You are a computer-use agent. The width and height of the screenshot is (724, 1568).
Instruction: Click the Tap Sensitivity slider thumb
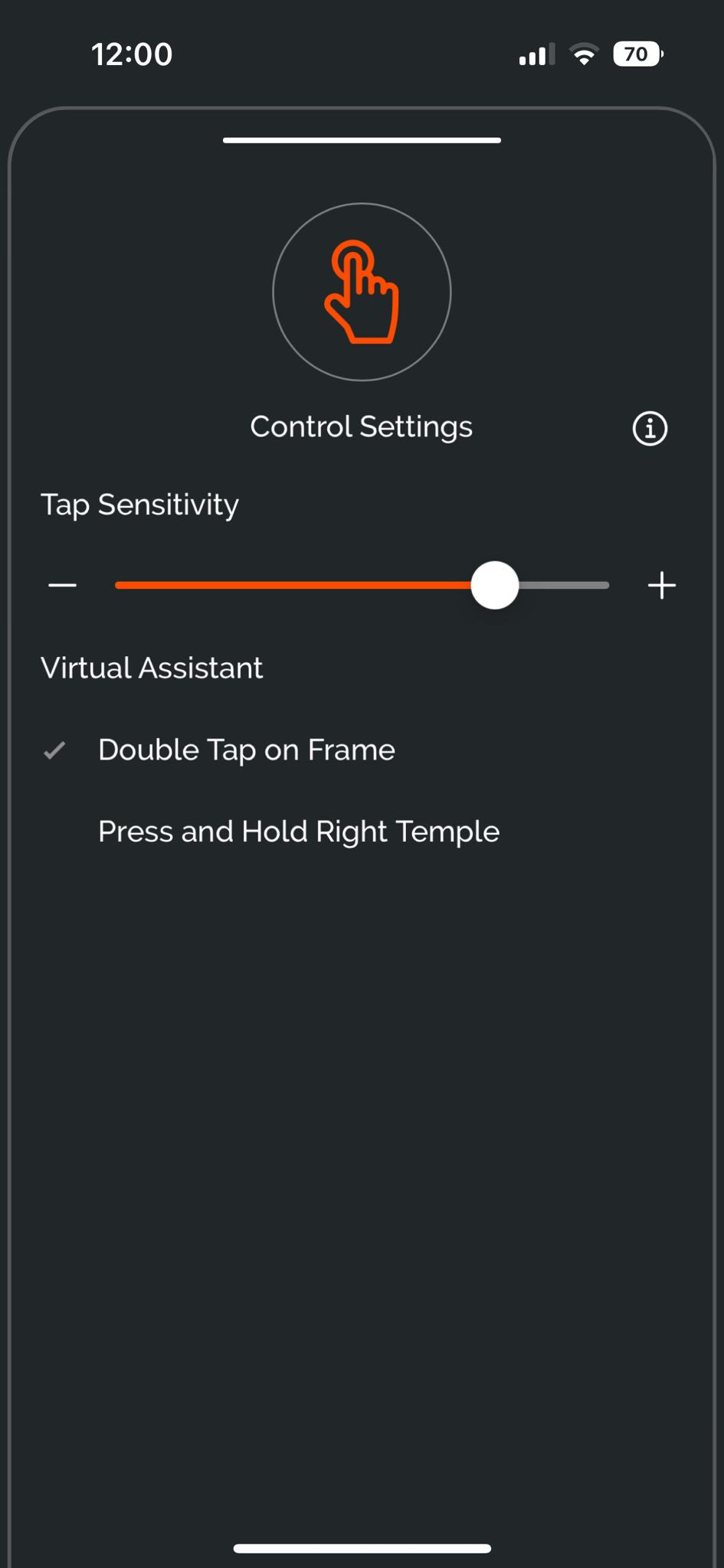[495, 586]
